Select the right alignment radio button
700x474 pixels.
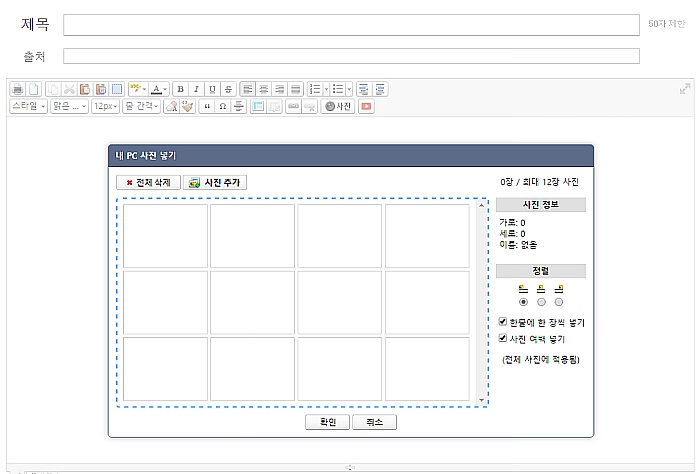pyautogui.click(x=558, y=302)
